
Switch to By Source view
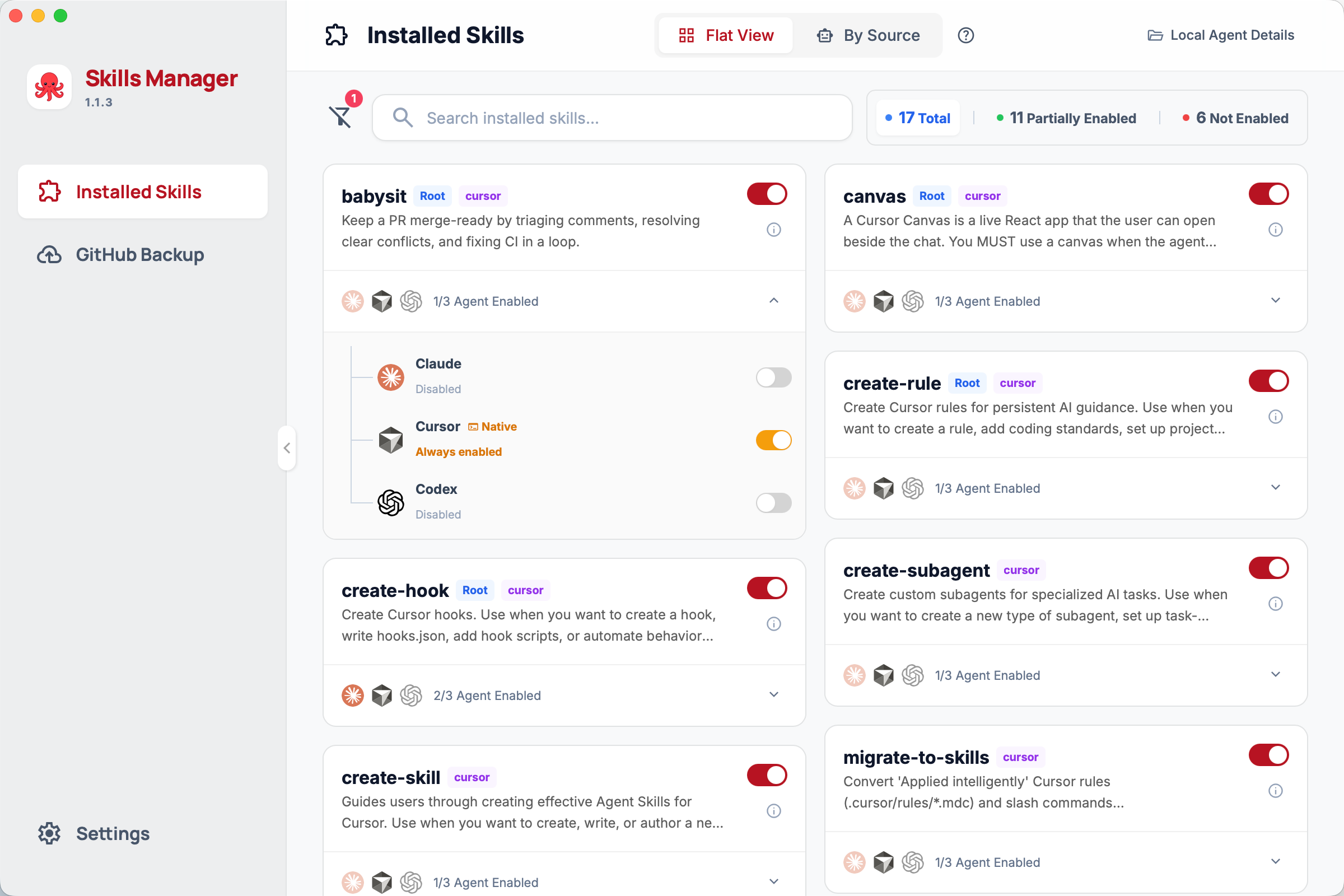[868, 35]
